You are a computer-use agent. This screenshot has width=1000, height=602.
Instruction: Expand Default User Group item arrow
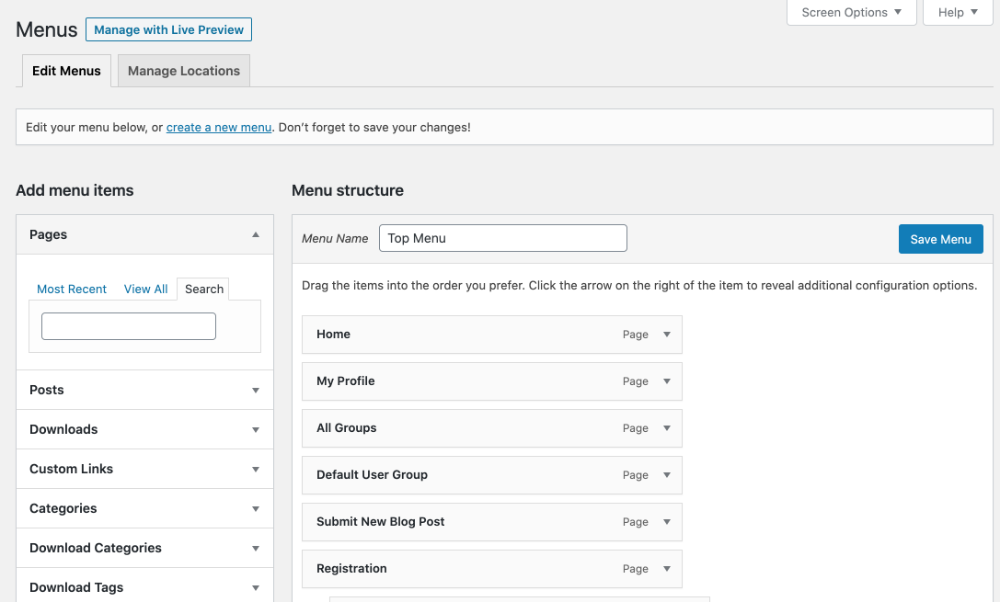[x=667, y=475]
